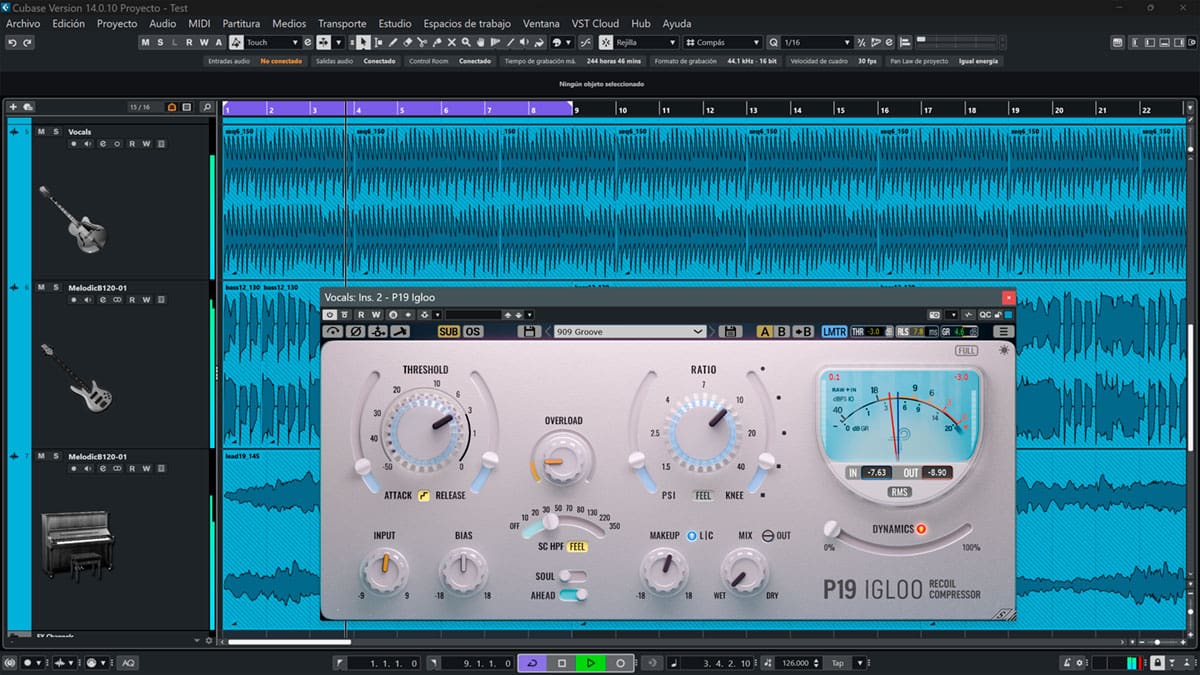Screen dimensions: 1200x675
Task: Toggle the OS oversampling button
Action: (473, 331)
